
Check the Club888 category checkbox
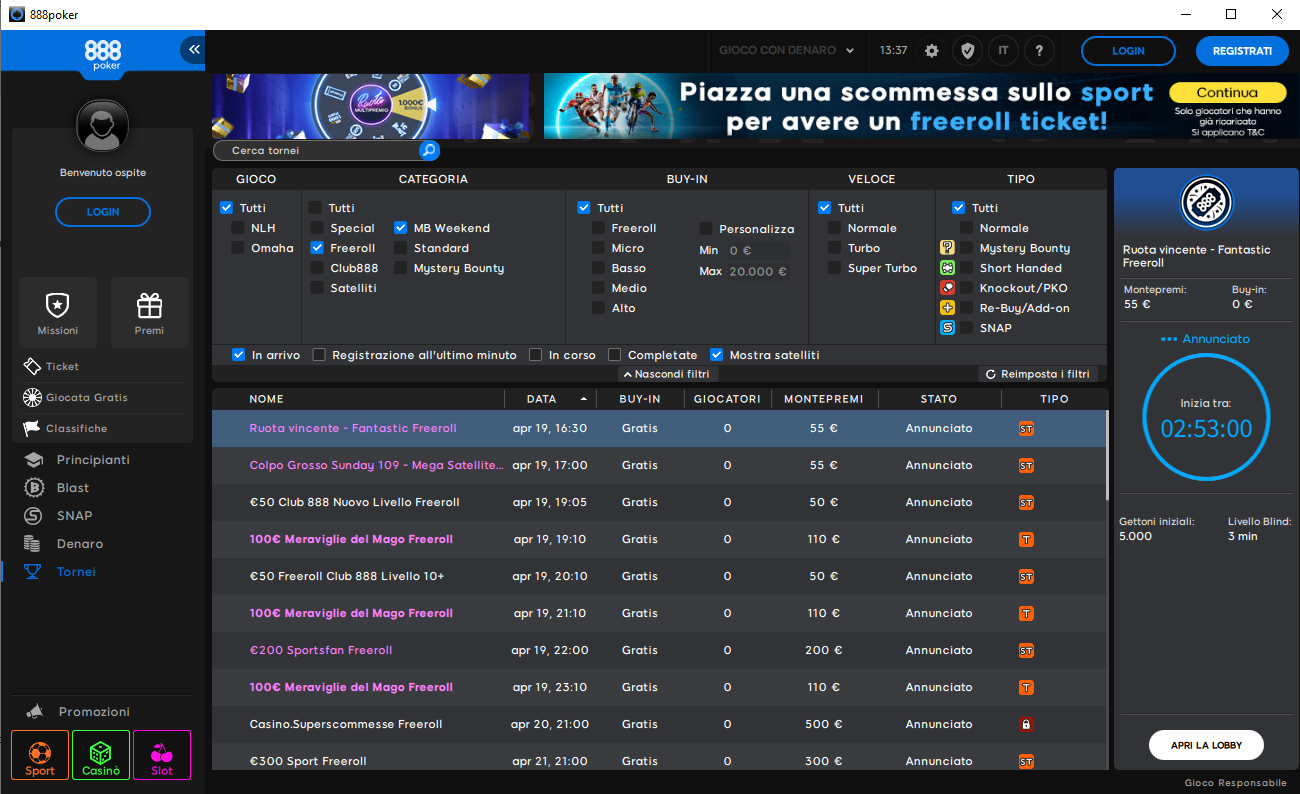coord(317,268)
